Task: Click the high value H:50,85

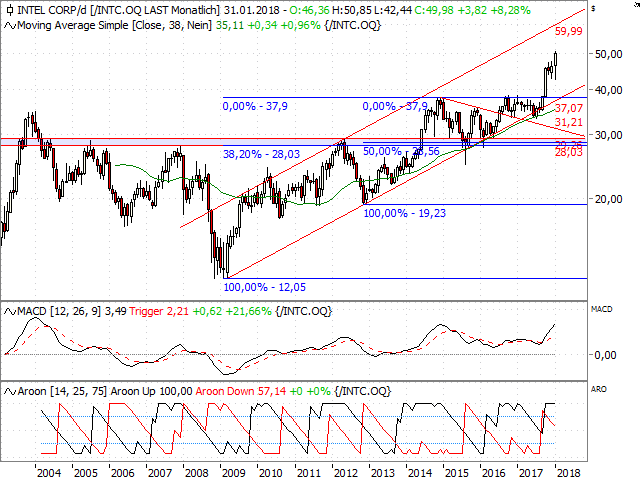Action: 354,10
